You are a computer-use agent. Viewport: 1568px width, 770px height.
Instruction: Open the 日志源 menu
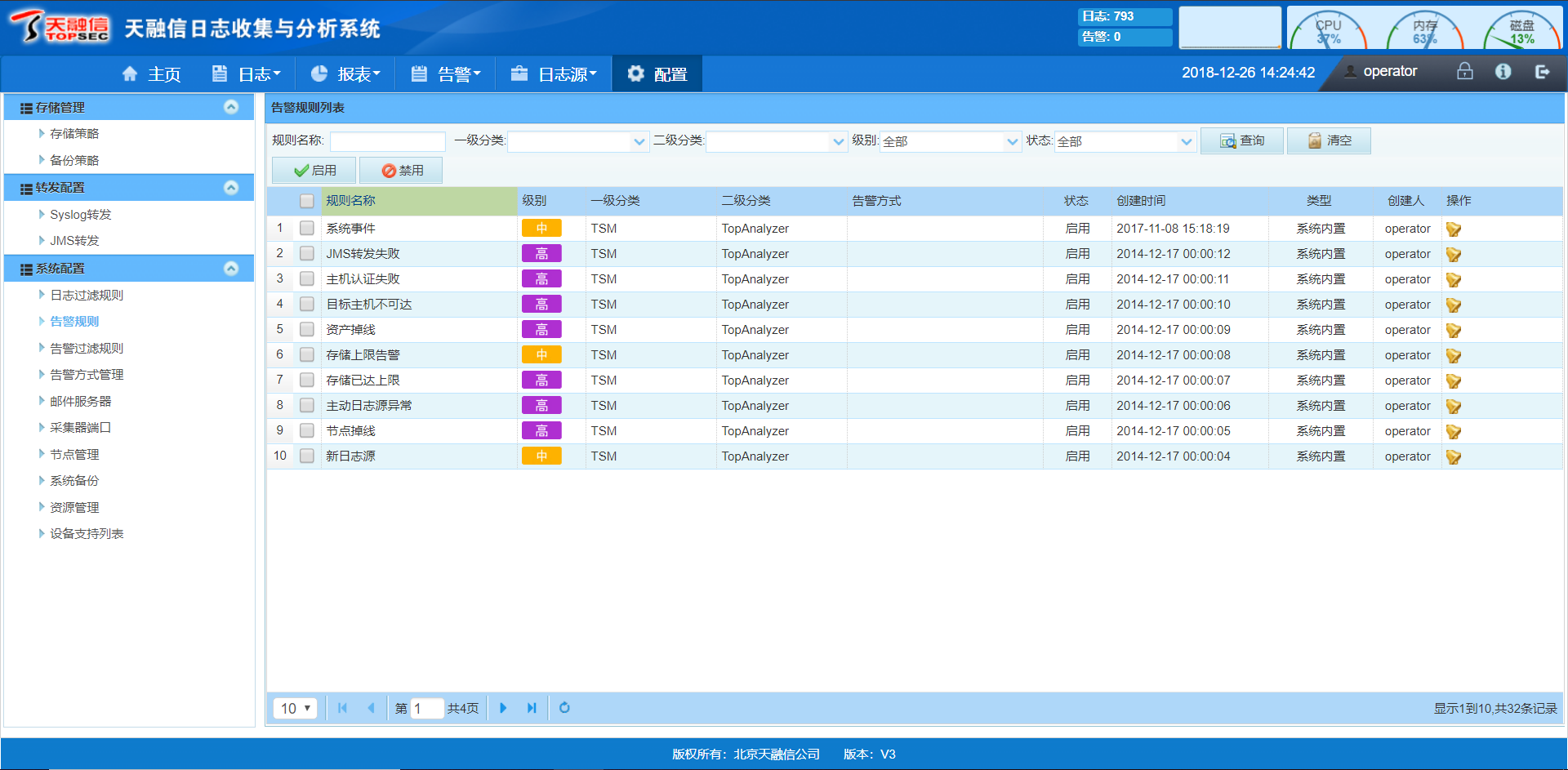[555, 74]
